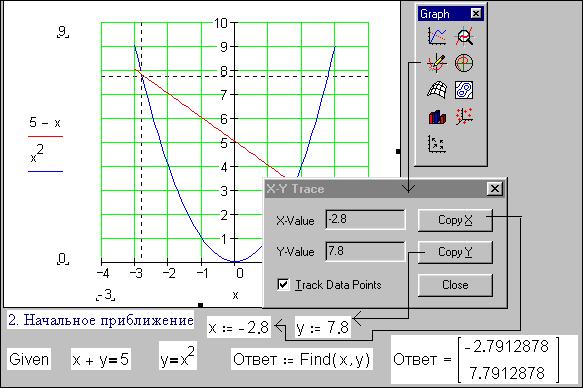Select the y := 7.8 assignment region
583x388 pixels.
[x=323, y=327]
